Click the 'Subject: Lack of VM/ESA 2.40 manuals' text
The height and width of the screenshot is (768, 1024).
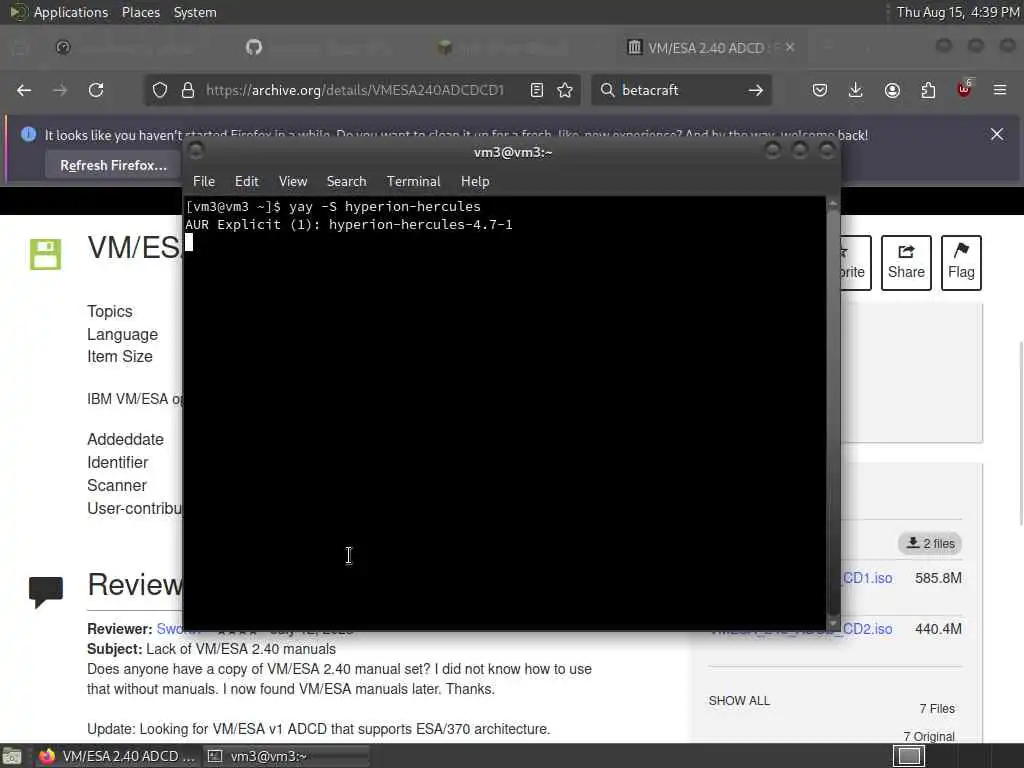coord(211,648)
